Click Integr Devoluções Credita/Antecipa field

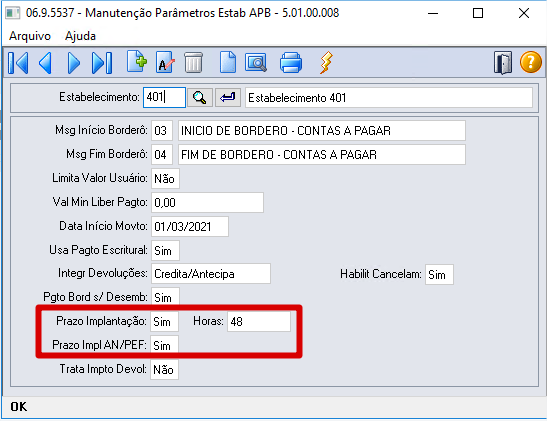(x=211, y=274)
